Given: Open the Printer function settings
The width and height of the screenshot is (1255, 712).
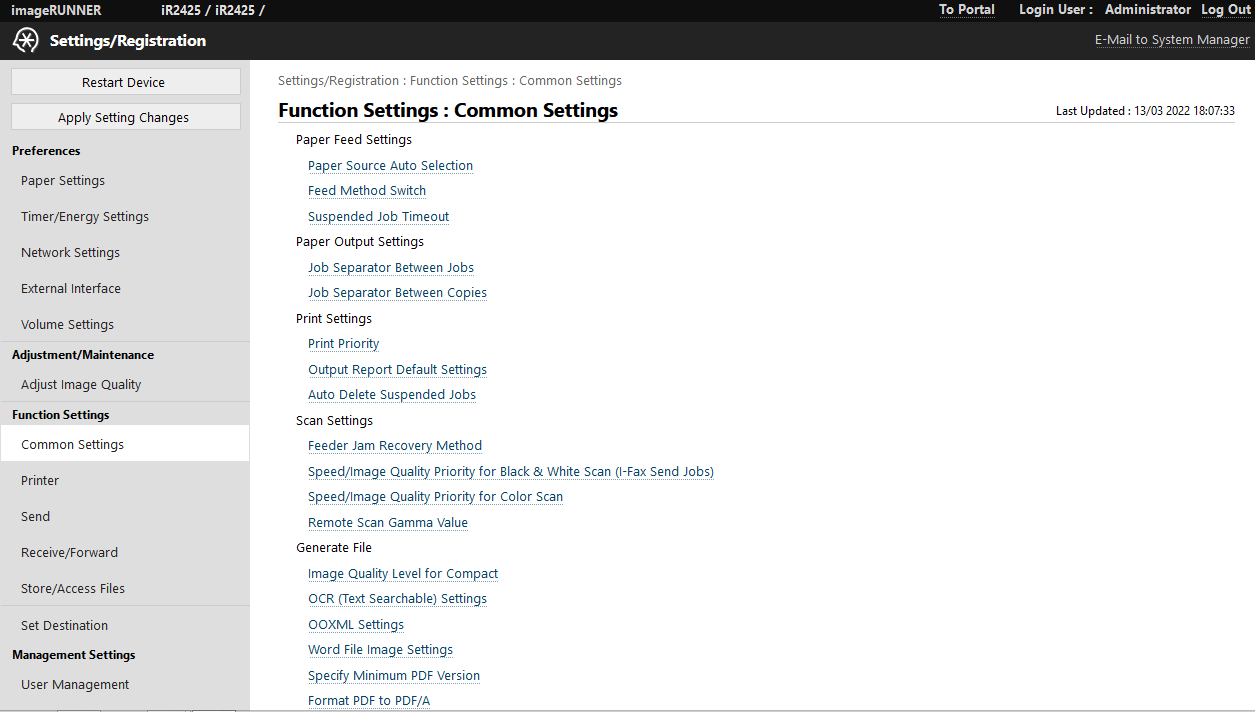Looking at the screenshot, I should [x=40, y=481].
